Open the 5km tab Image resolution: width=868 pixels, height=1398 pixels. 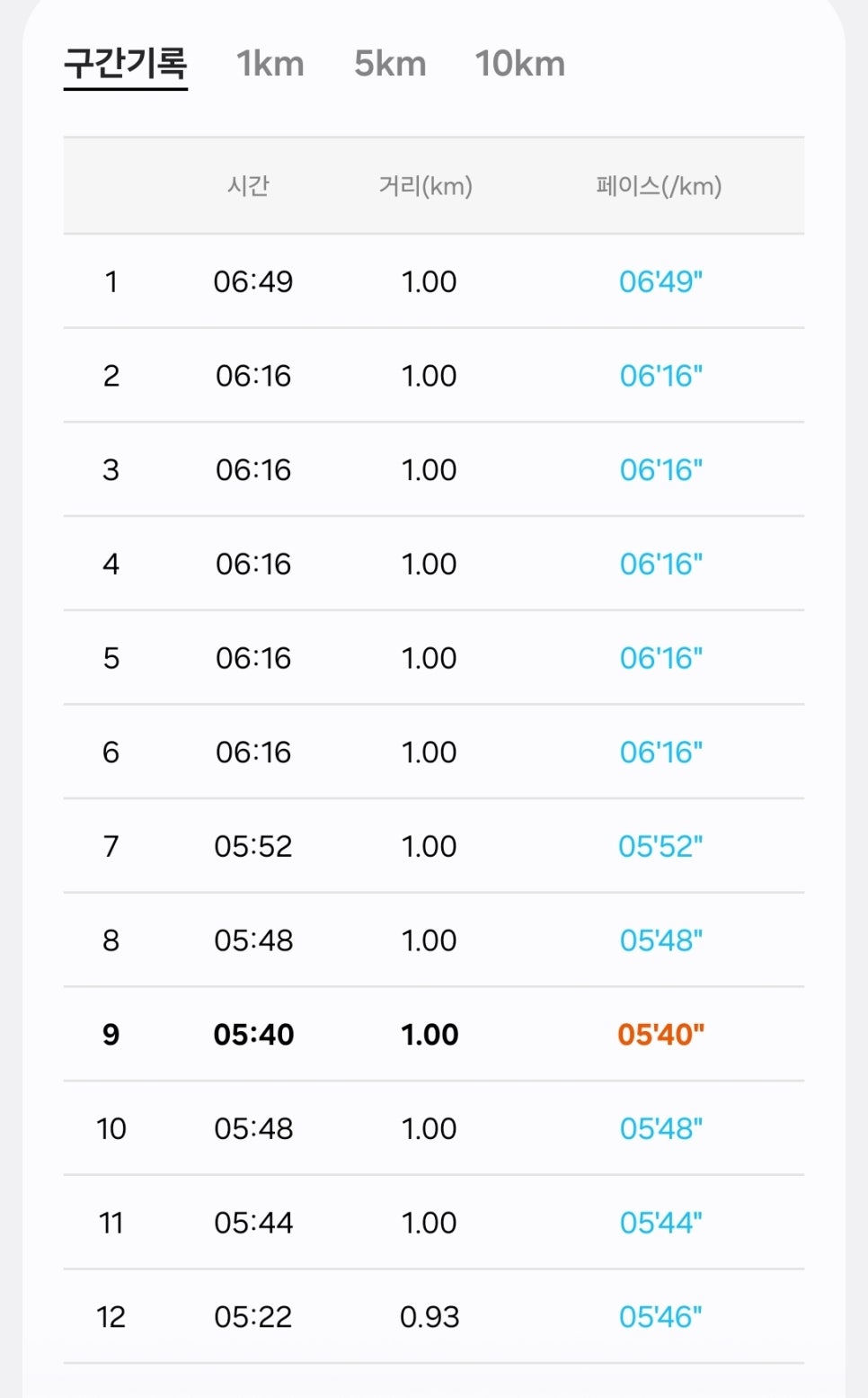(390, 64)
